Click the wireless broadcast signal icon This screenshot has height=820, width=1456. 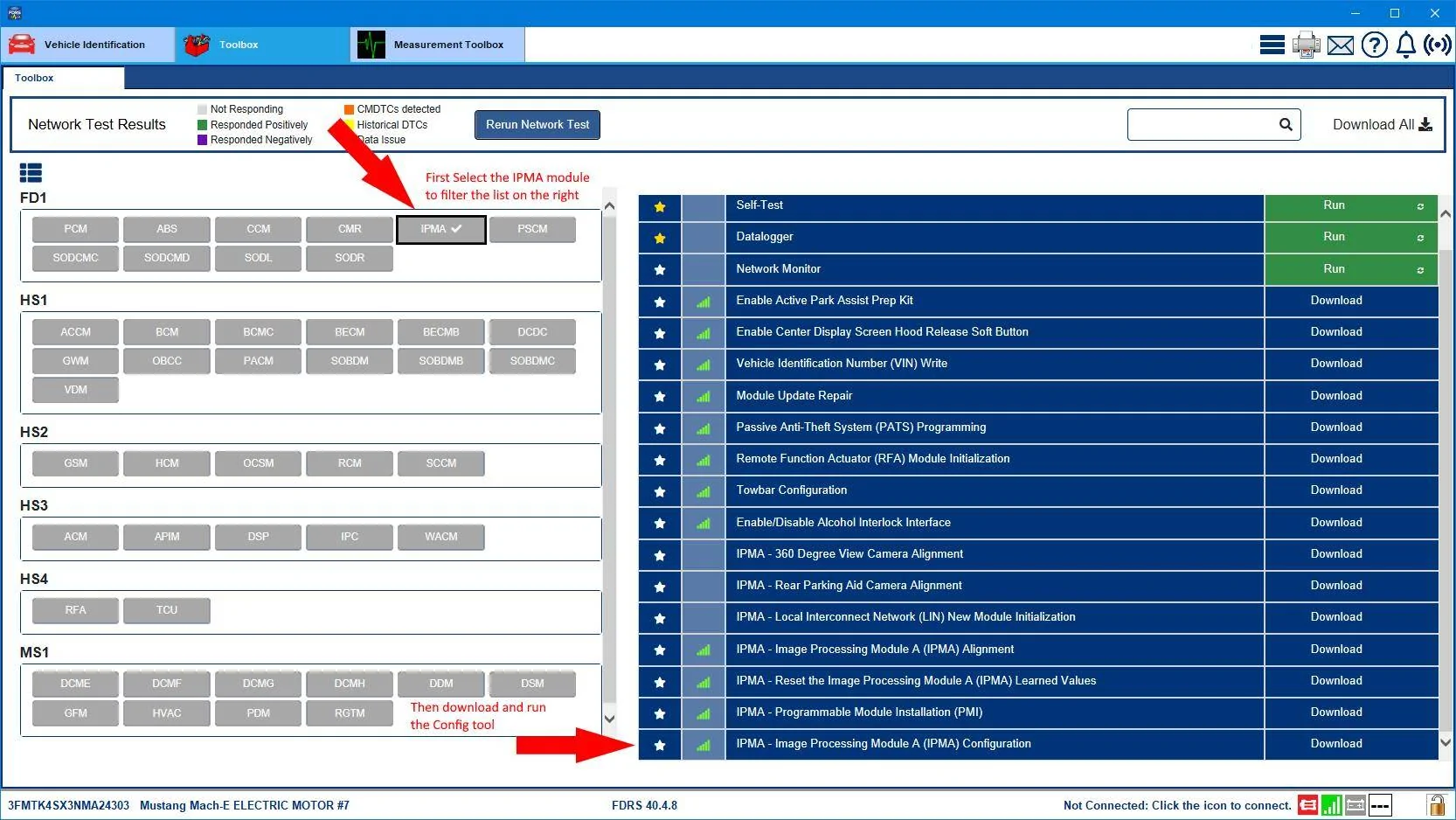tap(1438, 45)
